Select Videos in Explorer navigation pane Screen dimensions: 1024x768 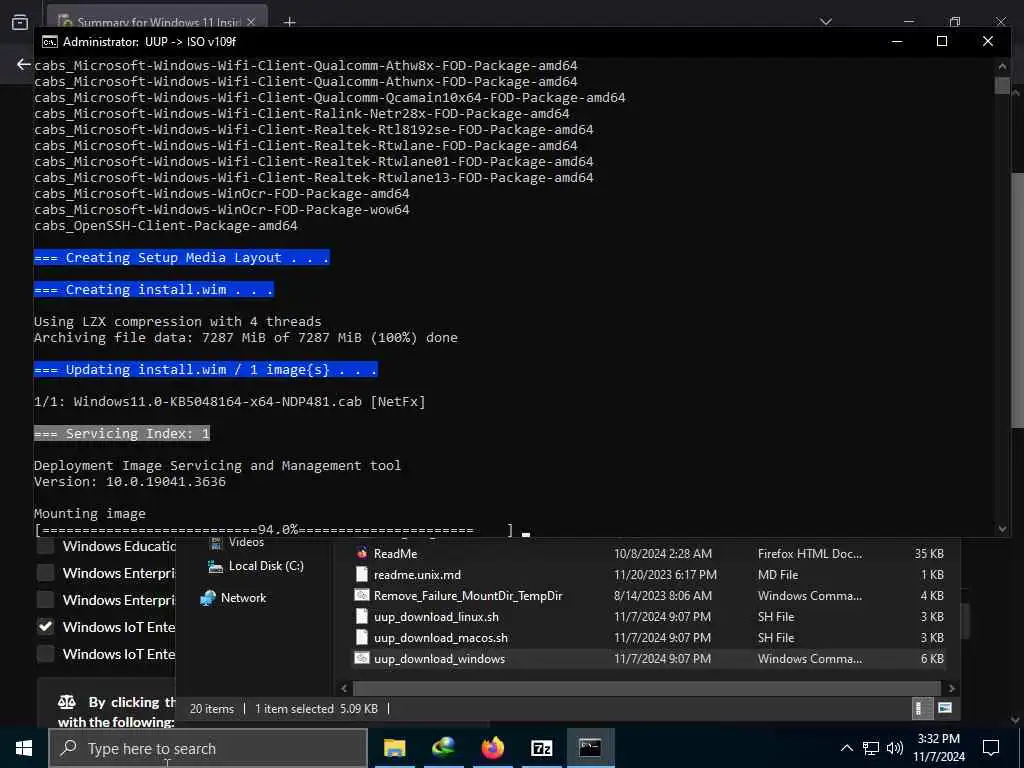pos(246,542)
